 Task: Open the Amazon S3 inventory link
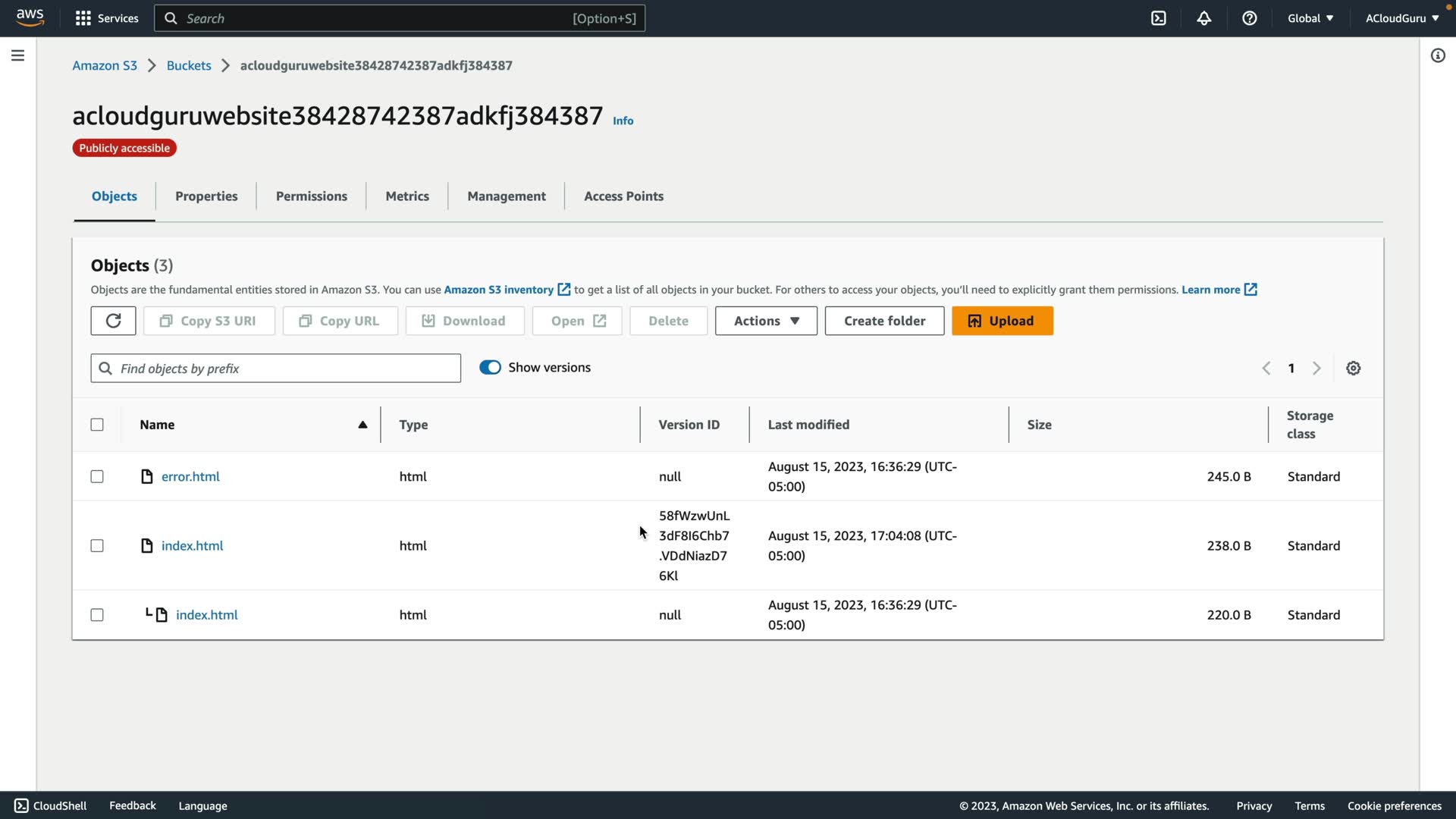coord(499,290)
